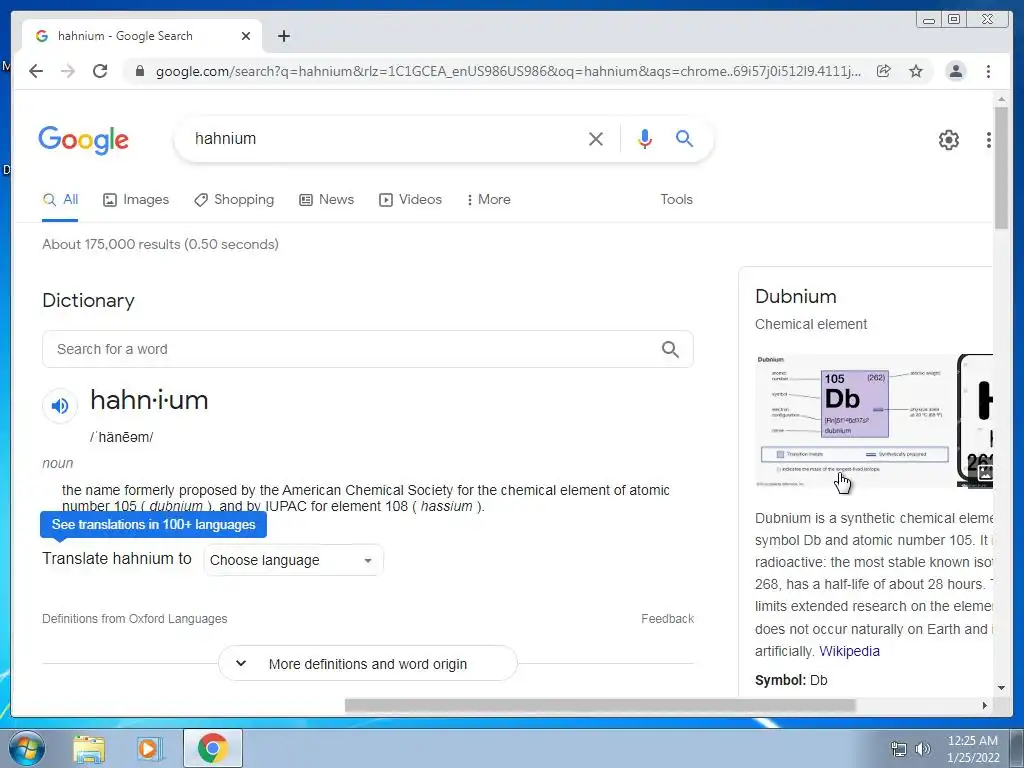Open the Chrome profile avatar

pos(955,71)
